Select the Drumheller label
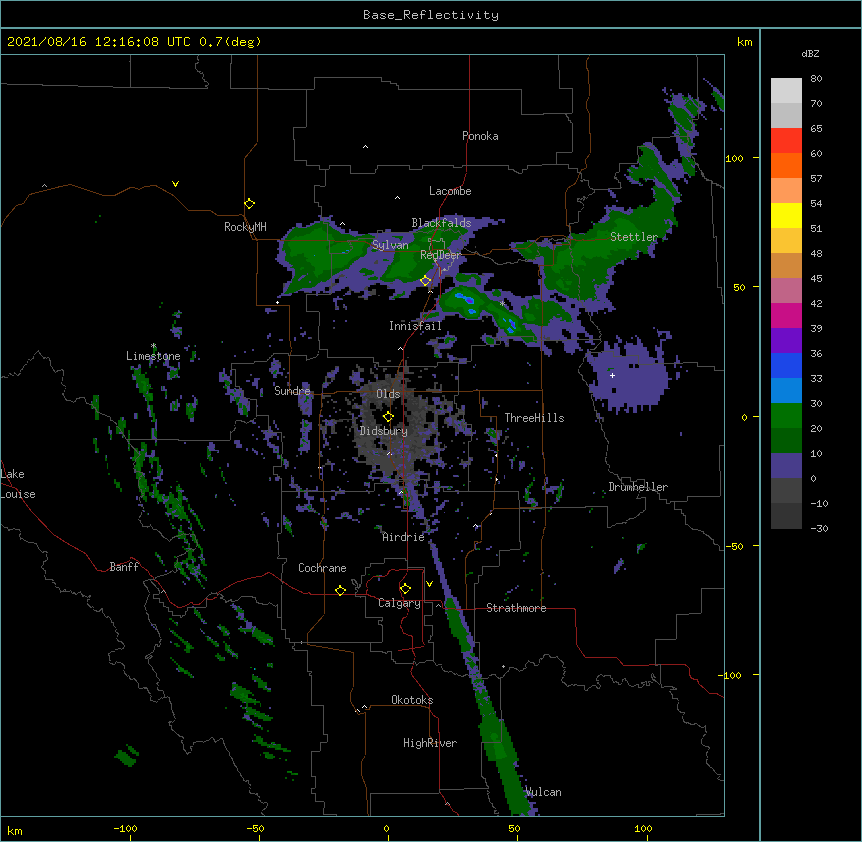Viewport: 862px width, 842px height. [x=638, y=487]
